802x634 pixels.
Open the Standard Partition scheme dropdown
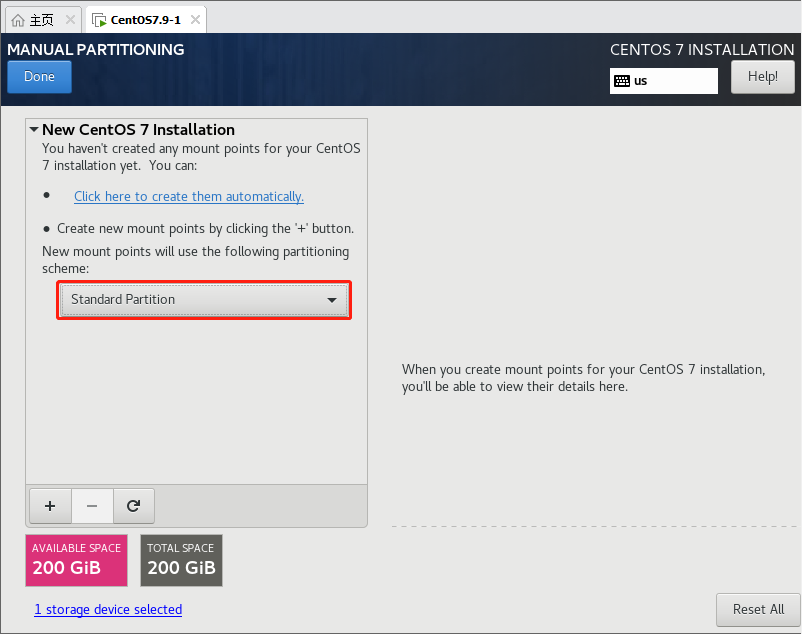pyautogui.click(x=204, y=300)
